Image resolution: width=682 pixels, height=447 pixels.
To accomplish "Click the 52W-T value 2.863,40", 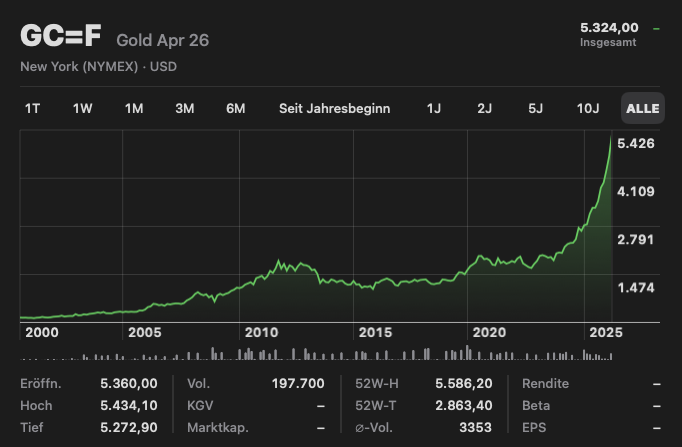I will point(464,406).
